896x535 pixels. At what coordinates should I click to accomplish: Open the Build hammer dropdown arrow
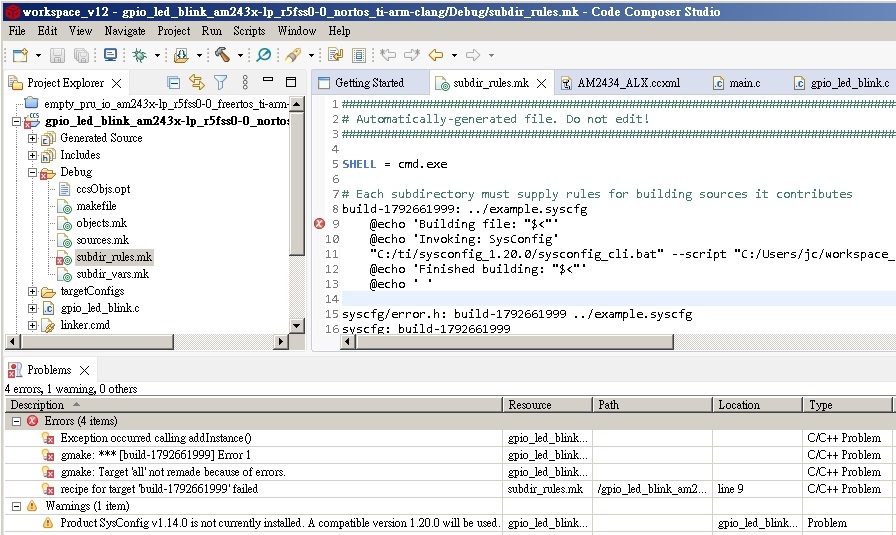(x=240, y=55)
